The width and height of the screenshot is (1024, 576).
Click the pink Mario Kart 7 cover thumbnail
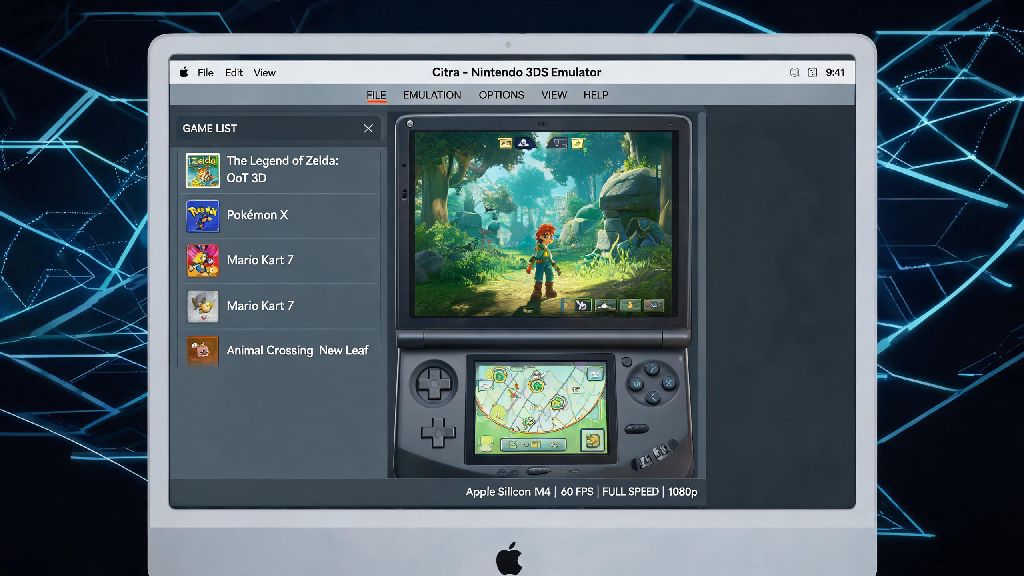(202, 261)
